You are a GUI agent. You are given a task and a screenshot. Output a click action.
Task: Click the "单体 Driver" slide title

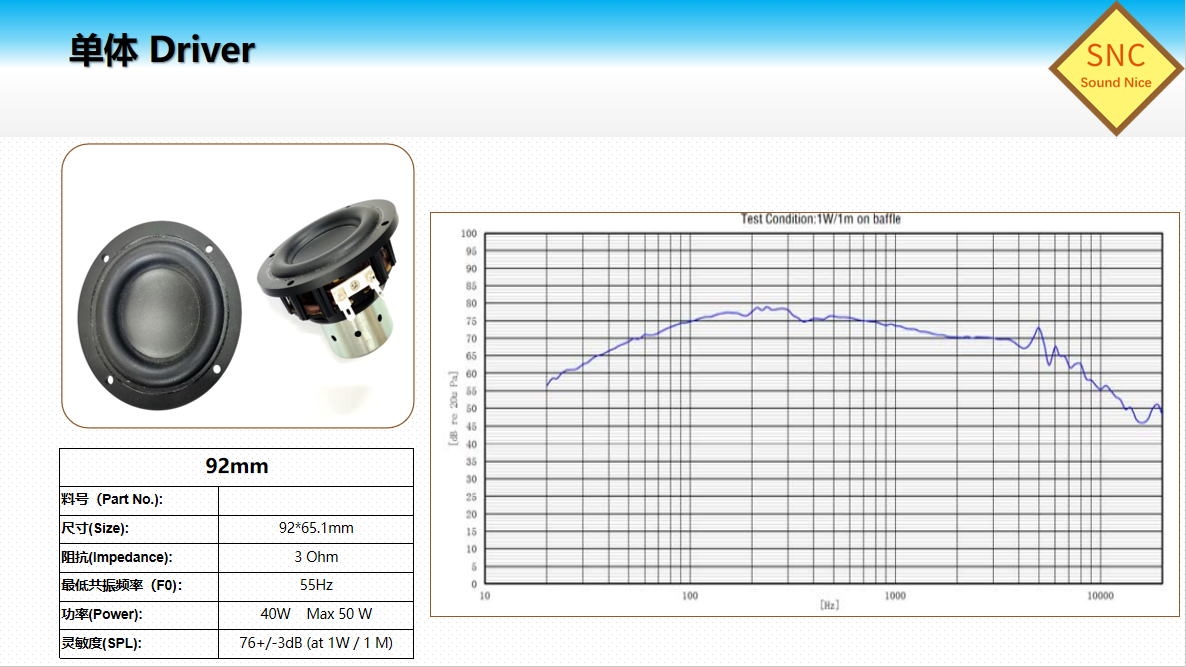point(162,50)
